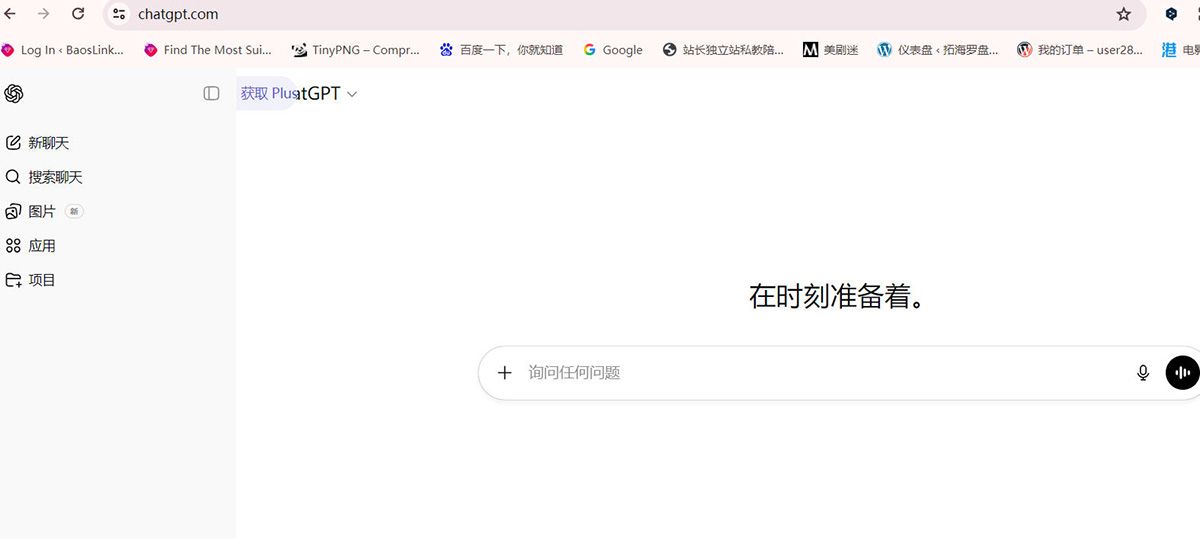Click the chatgpt.com address bar URL
Image resolution: width=1200 pixels, height=539 pixels.
click(178, 14)
